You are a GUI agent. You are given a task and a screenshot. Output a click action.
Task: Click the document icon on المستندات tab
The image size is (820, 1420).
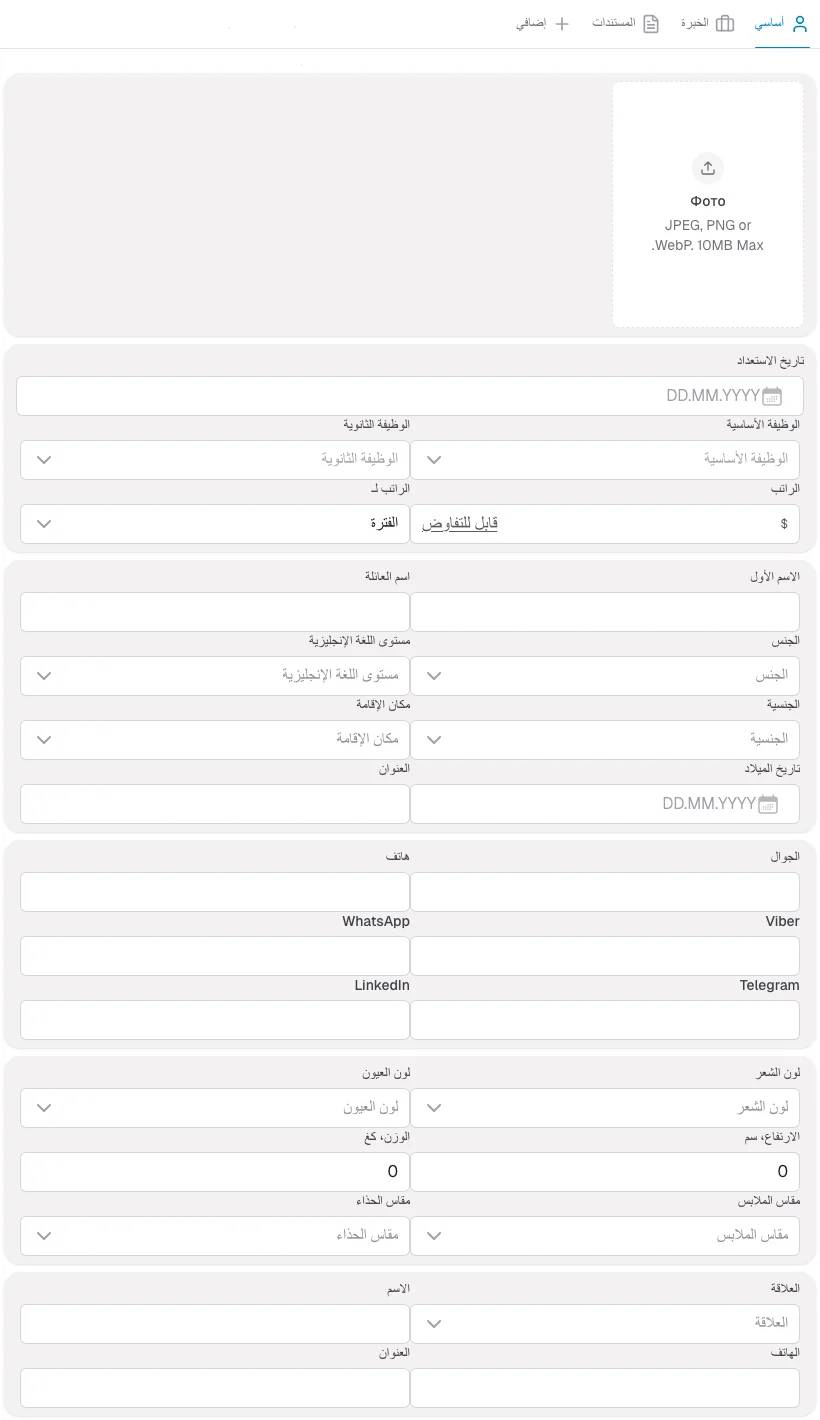(x=651, y=22)
